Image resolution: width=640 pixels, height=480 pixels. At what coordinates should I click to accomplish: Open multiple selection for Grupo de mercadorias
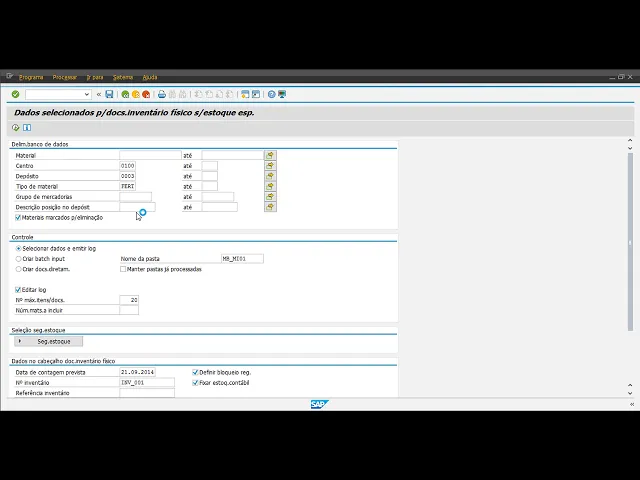click(270, 196)
